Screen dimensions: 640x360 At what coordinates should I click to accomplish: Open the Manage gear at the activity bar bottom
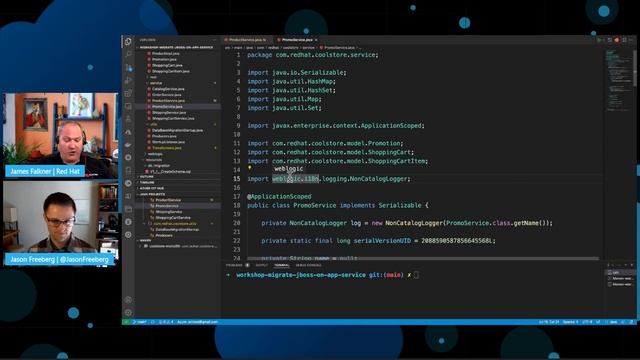[128, 313]
